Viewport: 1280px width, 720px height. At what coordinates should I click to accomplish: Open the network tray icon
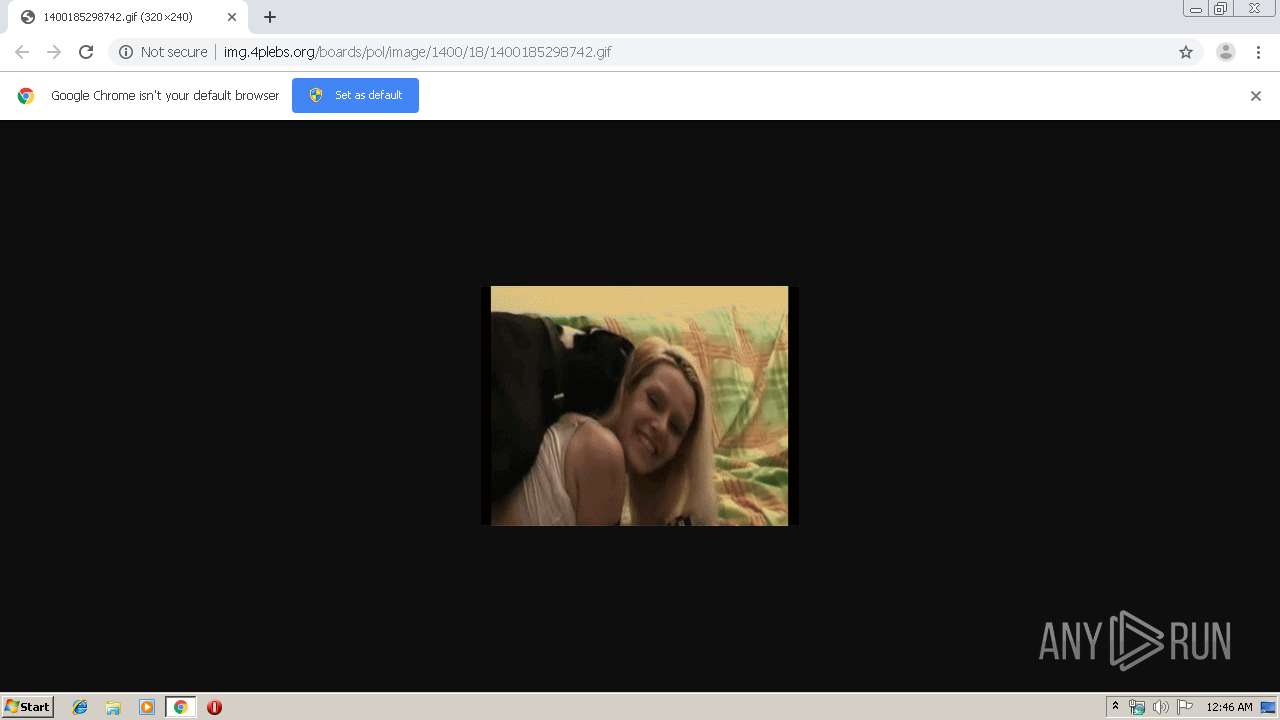[1137, 707]
